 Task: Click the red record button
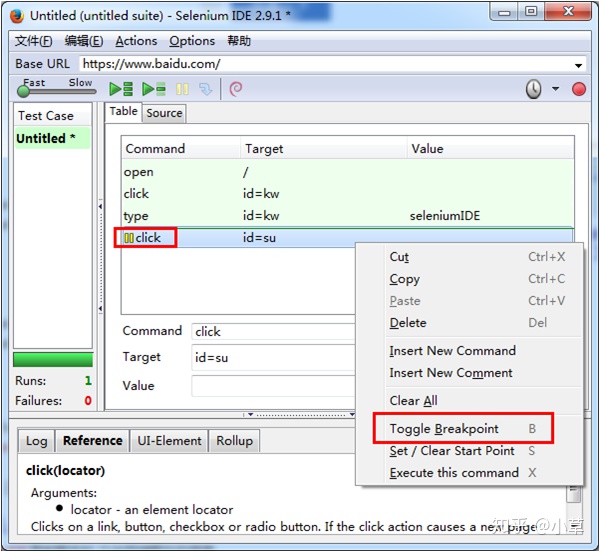click(578, 89)
